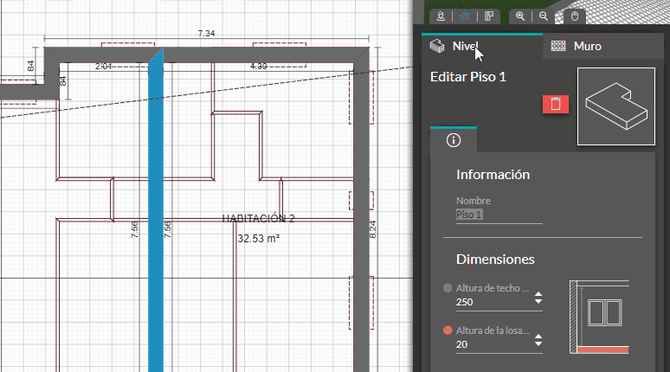Open the floor plan view icon

click(x=489, y=16)
